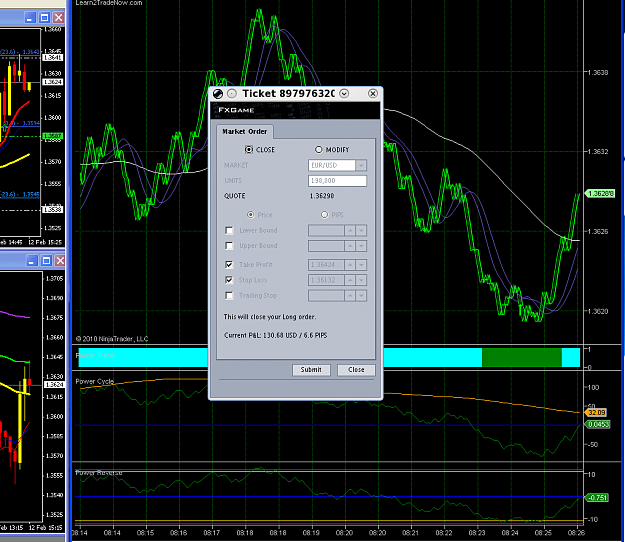Minimize the upper-left chart window
The height and width of the screenshot is (542, 625).
pyautogui.click(x=31, y=18)
